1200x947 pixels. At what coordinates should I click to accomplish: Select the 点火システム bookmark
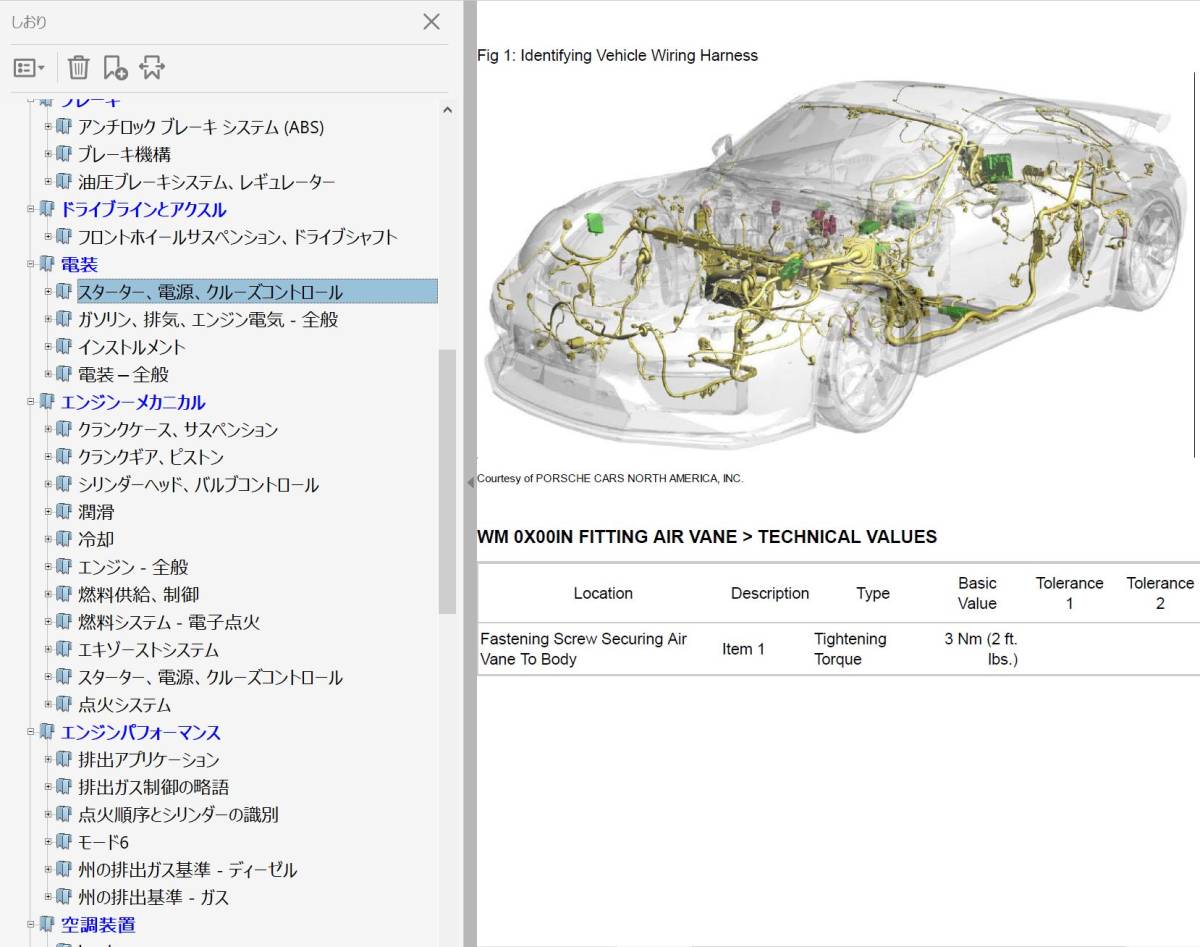pyautogui.click(x=124, y=705)
